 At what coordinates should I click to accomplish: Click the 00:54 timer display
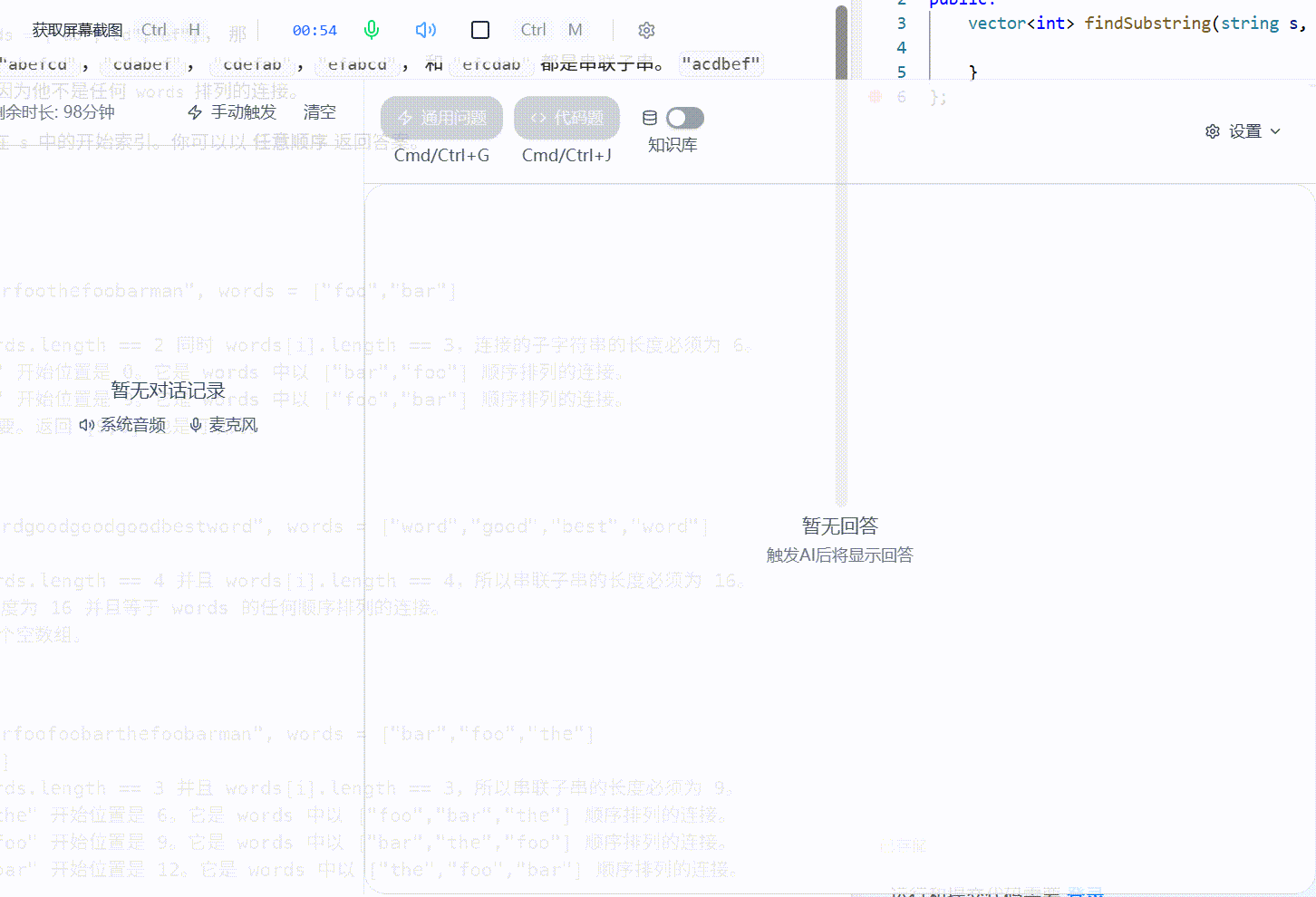pos(314,30)
